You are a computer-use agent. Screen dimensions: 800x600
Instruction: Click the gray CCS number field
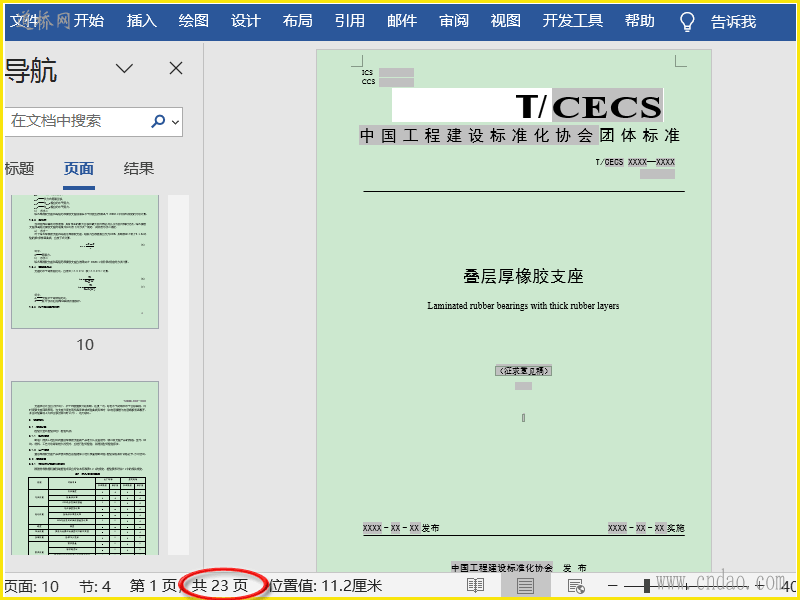coord(396,82)
